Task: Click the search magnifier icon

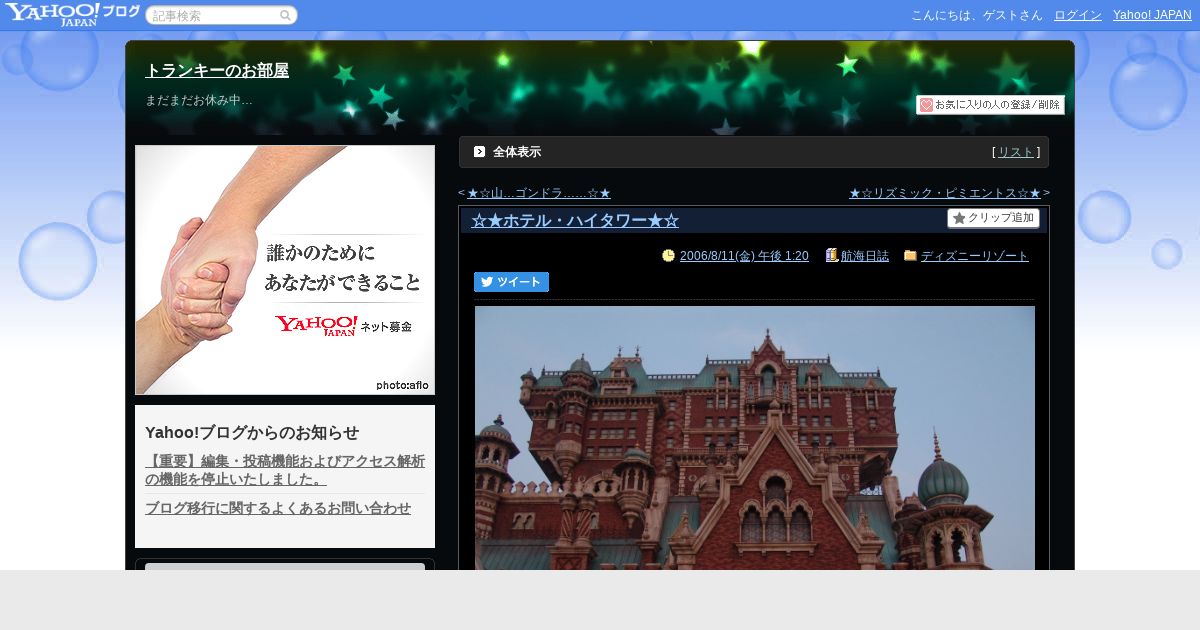Action: tap(285, 16)
